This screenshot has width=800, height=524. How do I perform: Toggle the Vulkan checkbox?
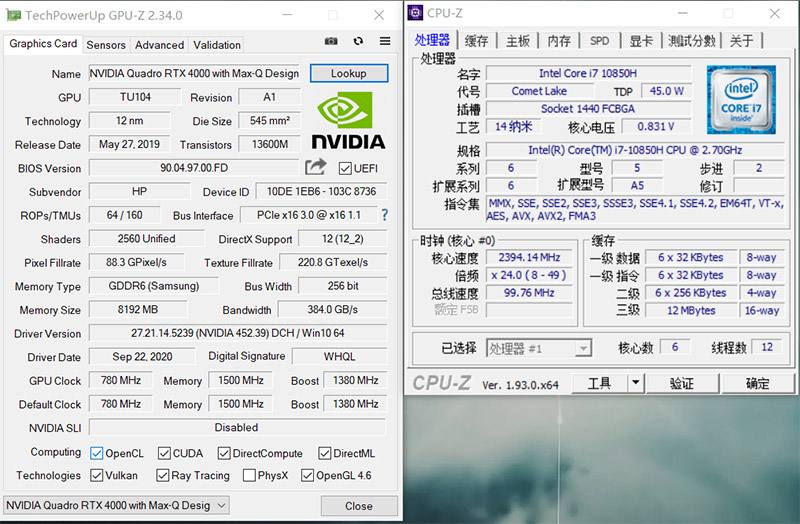tap(96, 475)
